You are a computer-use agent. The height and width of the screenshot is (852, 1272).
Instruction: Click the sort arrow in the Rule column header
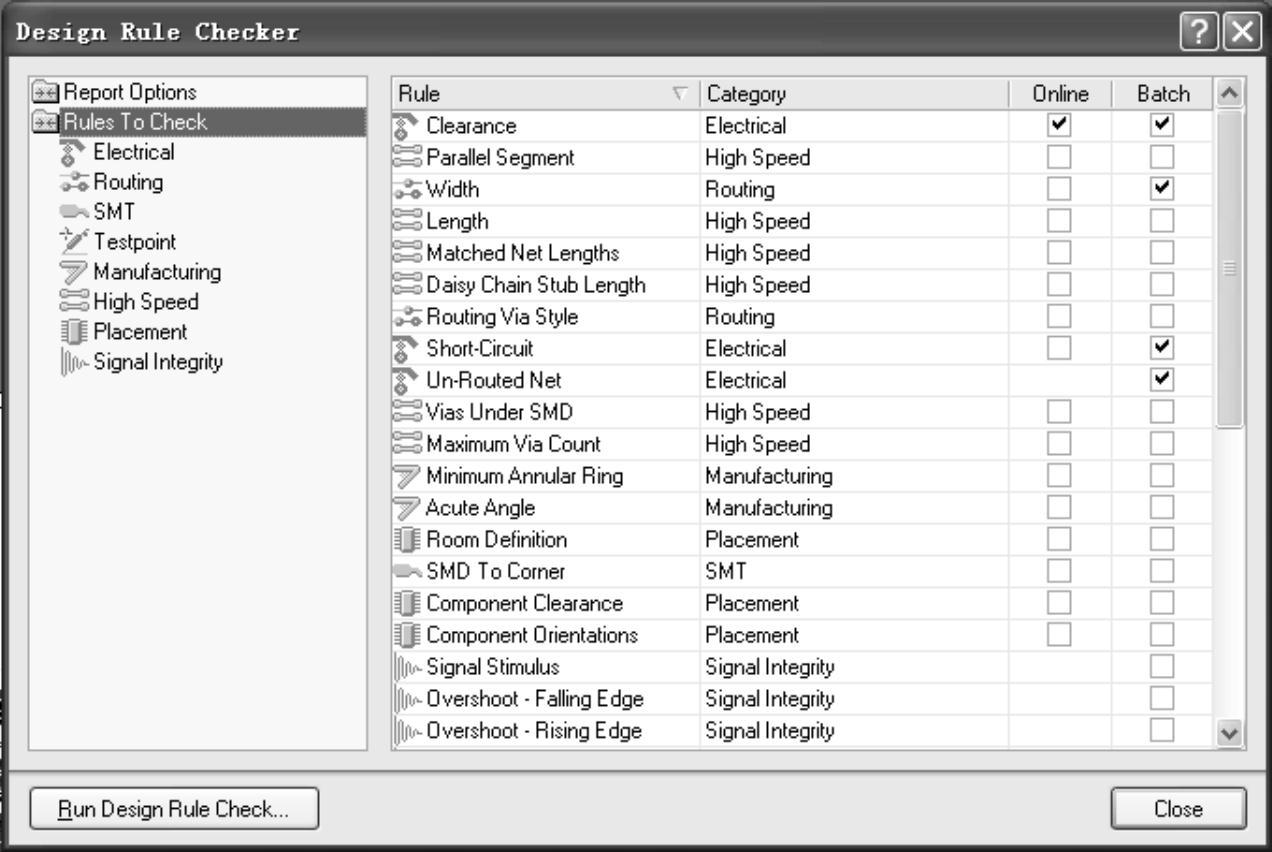[681, 94]
